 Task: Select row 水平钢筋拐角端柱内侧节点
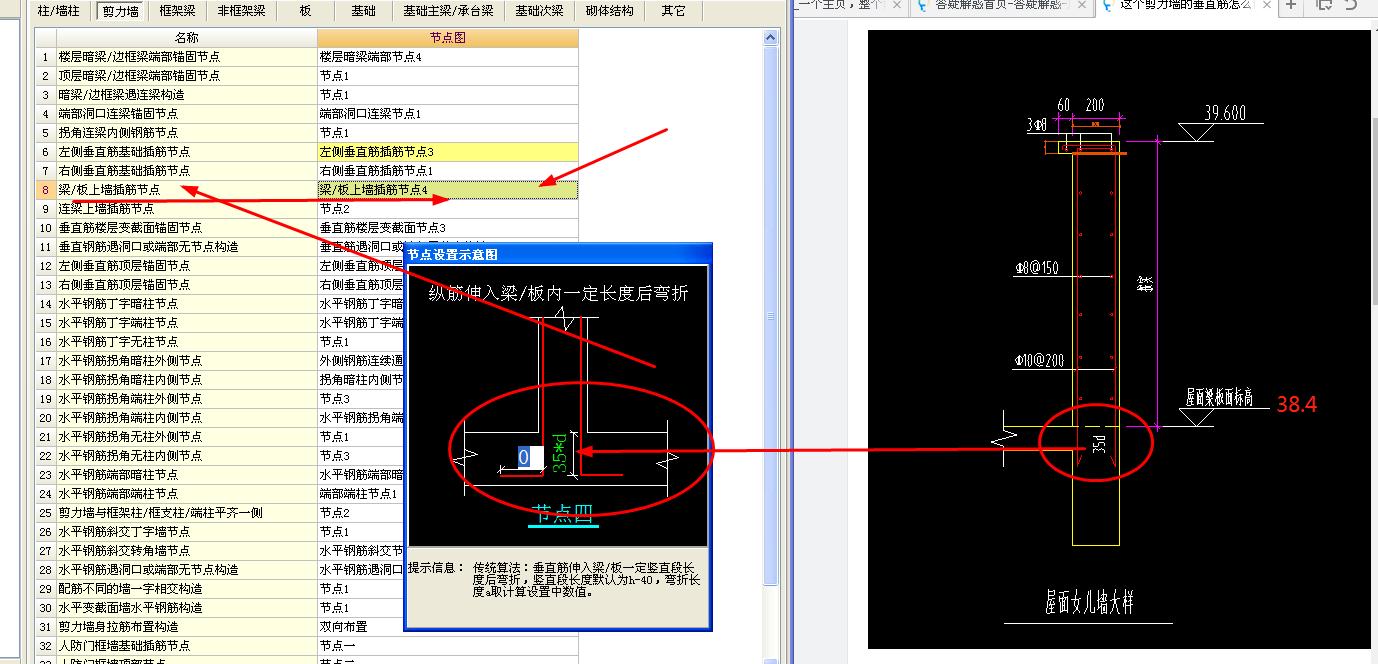pyautogui.click(x=186, y=418)
